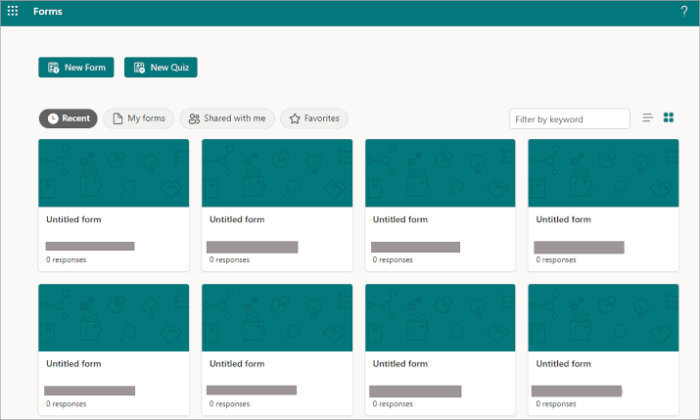Open the My forms tab
700x420 pixels.
[x=139, y=118]
